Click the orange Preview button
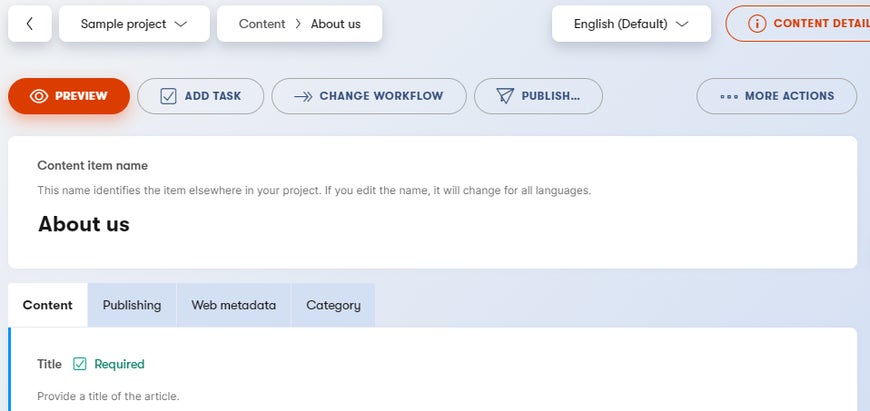This screenshot has width=870, height=411. (x=69, y=96)
